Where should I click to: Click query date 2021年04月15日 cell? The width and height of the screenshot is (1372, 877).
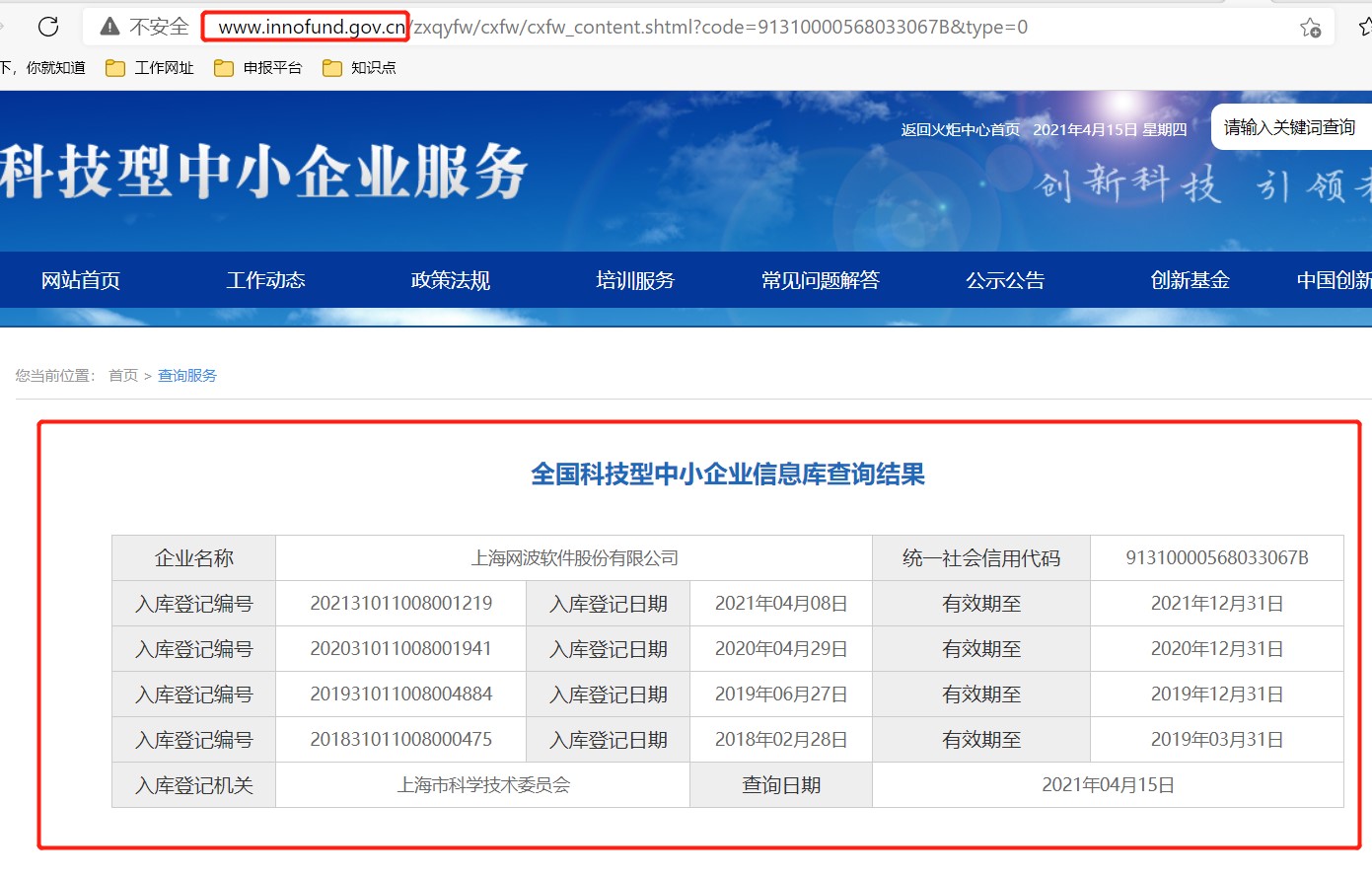pos(1109,785)
